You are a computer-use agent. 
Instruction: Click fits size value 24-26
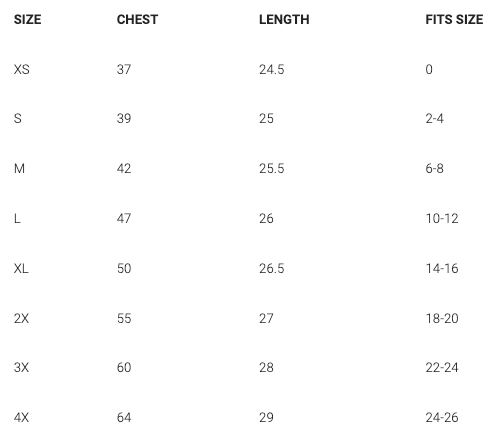[442, 417]
